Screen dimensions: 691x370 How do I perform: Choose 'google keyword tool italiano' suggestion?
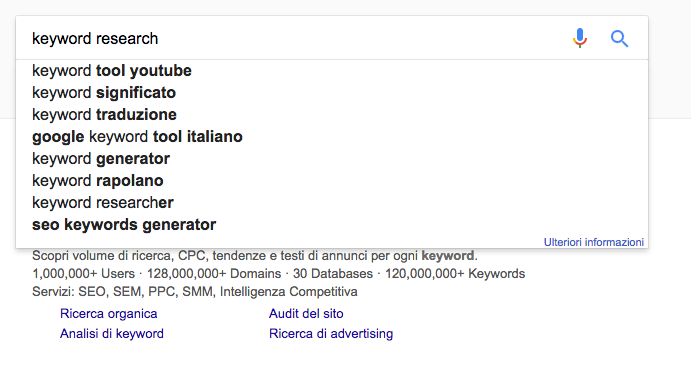coord(332,137)
